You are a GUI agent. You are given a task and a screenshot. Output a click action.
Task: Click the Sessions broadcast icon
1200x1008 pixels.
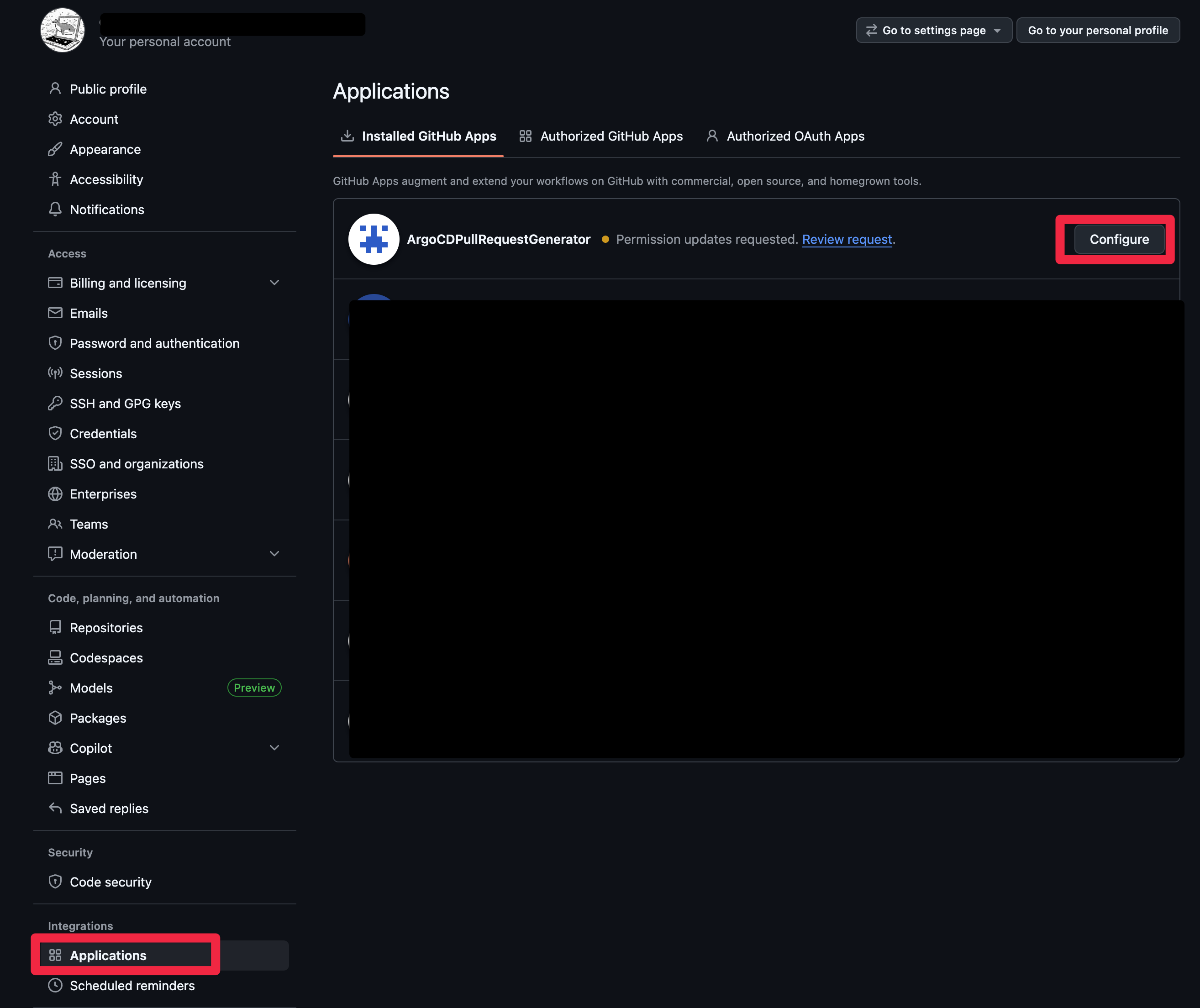pos(55,373)
